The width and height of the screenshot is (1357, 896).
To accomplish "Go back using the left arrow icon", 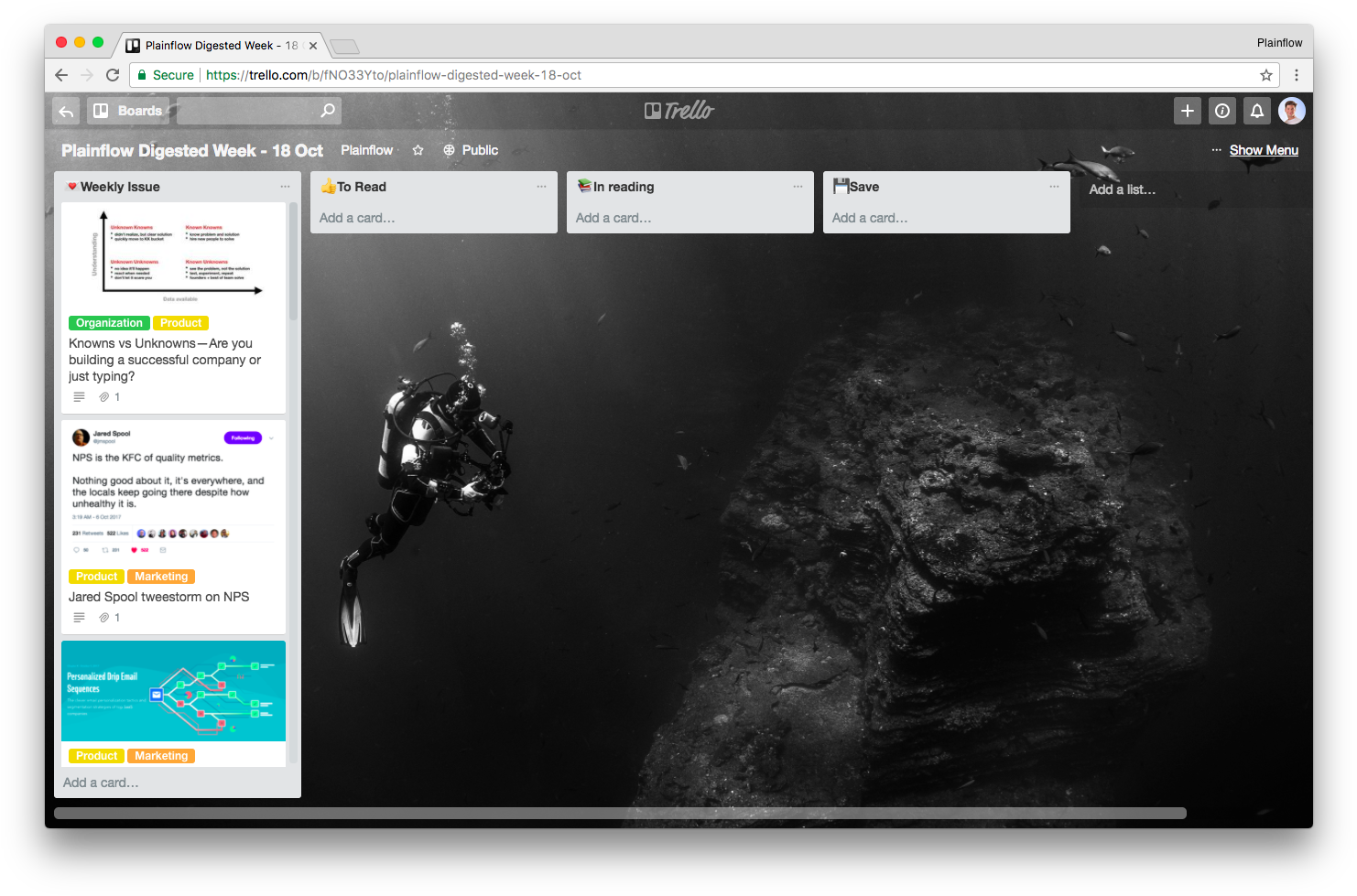I will 65,110.
